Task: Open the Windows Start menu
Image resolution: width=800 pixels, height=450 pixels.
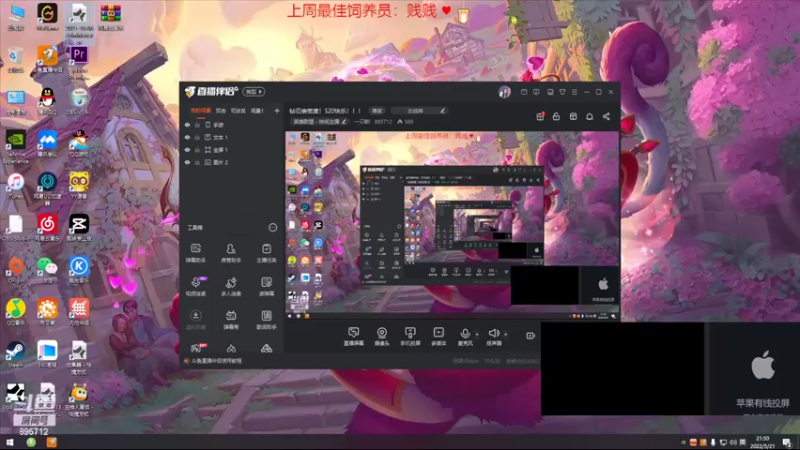Action: tap(10, 442)
